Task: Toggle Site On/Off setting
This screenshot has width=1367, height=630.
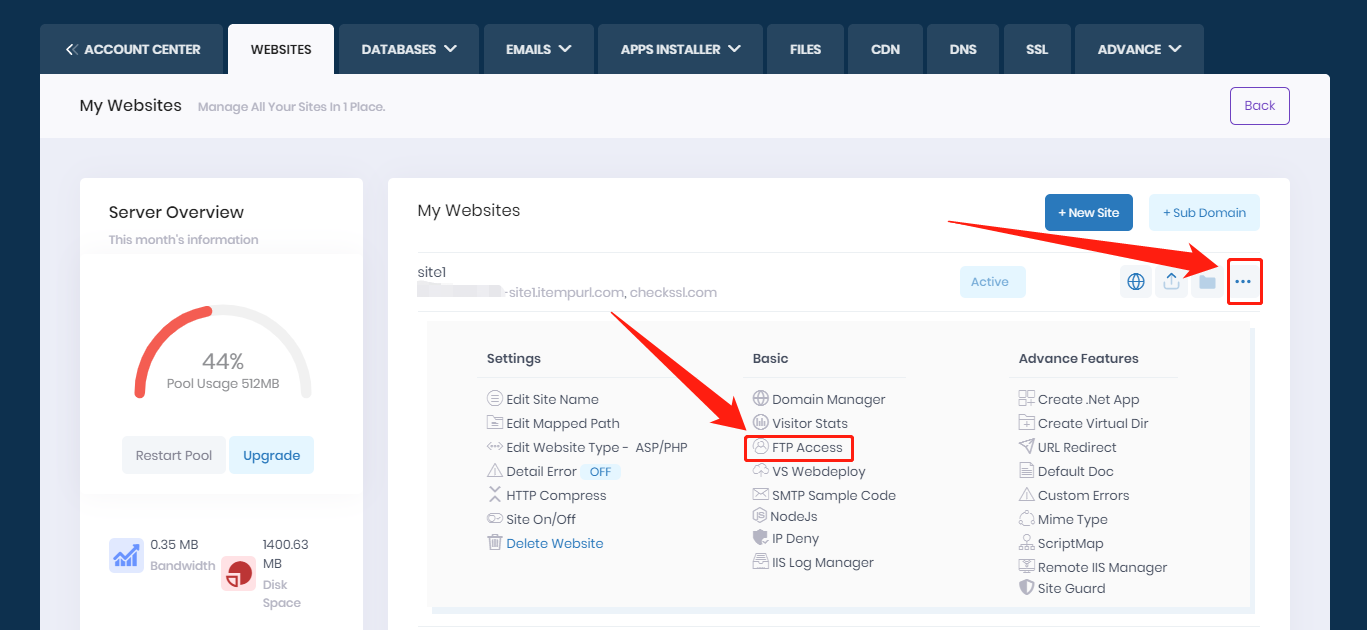Action: click(x=540, y=519)
